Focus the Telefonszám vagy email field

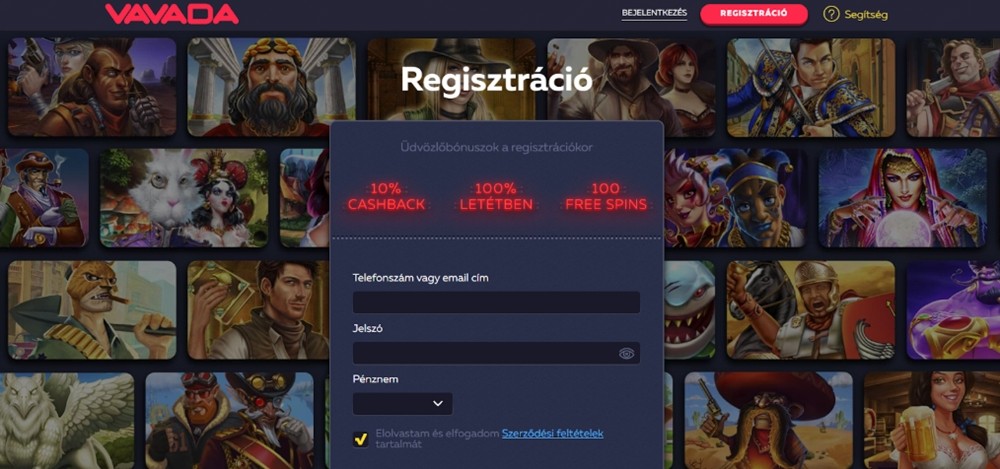click(x=496, y=302)
